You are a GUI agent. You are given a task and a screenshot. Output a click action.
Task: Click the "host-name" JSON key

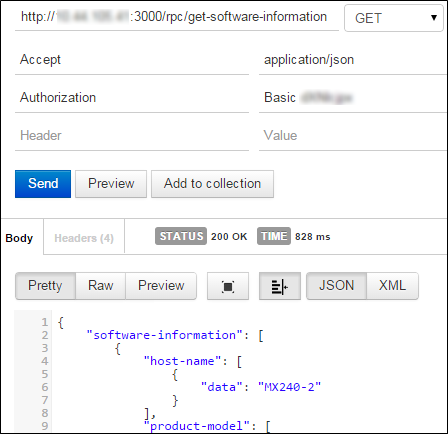(x=182, y=361)
